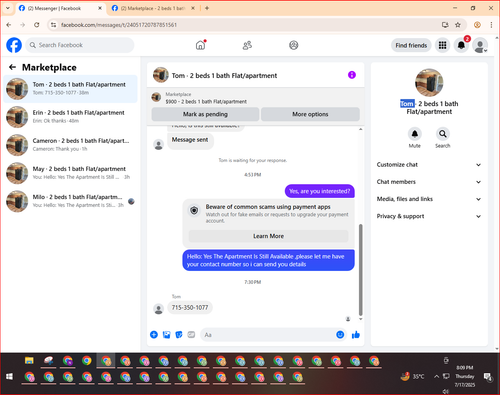Open the Windows notification center icon

[x=488, y=376]
